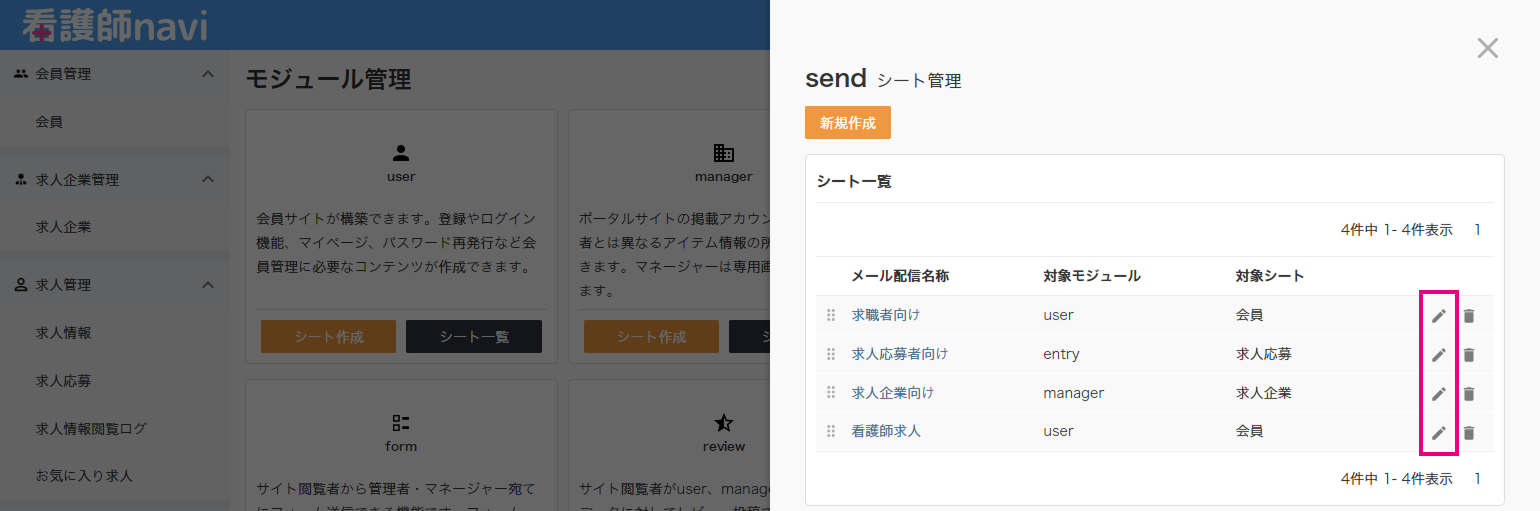The width and height of the screenshot is (1540, 511).
Task: Edit the 求人企業向け sheet via pencil icon
Action: (x=1438, y=394)
